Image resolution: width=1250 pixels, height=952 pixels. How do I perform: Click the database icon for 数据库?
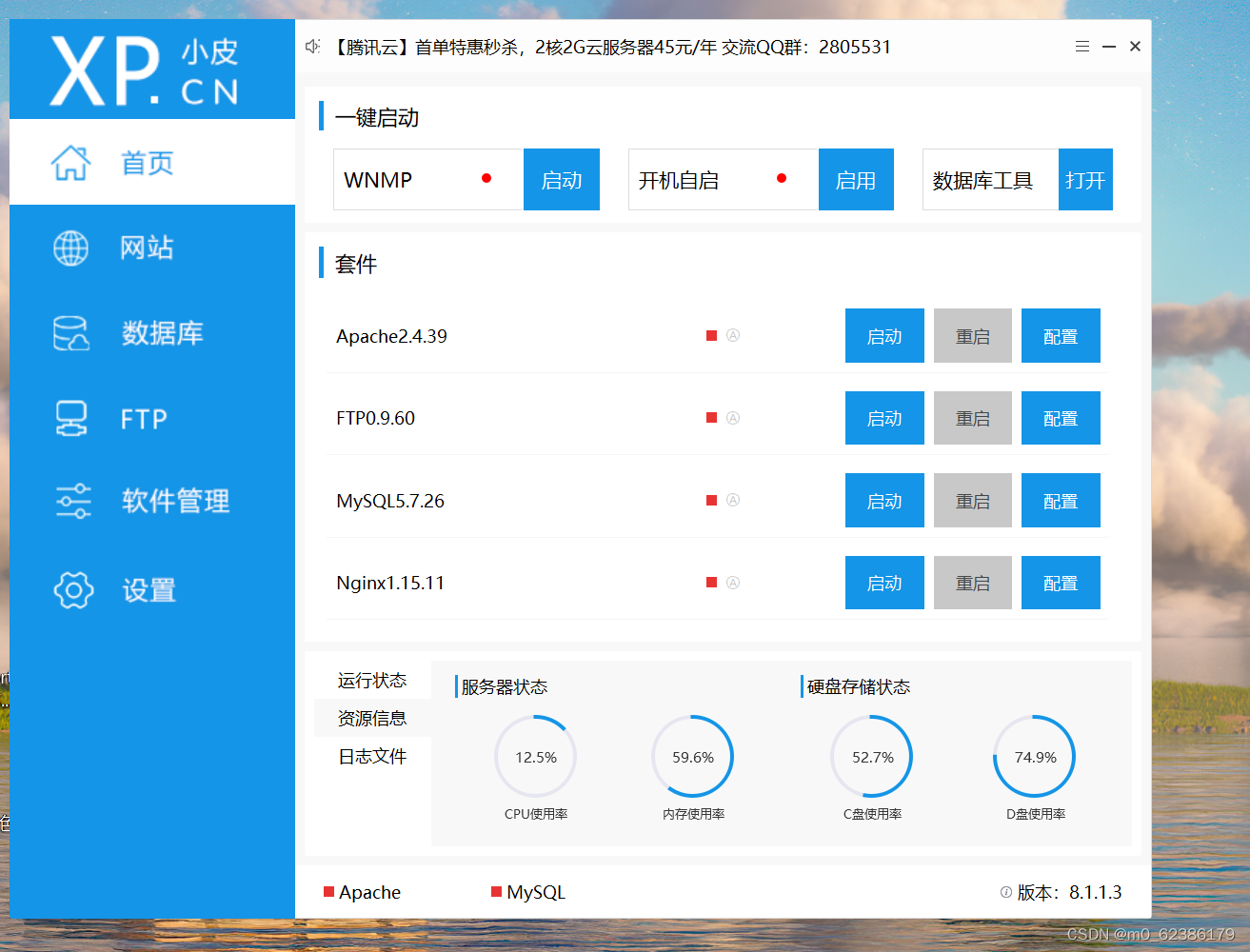[71, 333]
